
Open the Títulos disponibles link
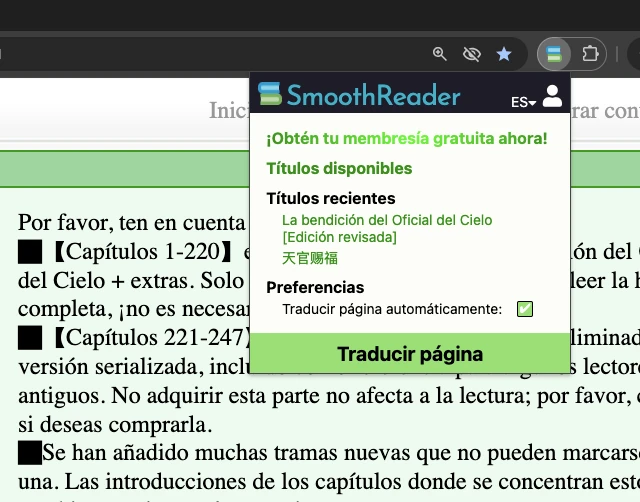pos(339,169)
